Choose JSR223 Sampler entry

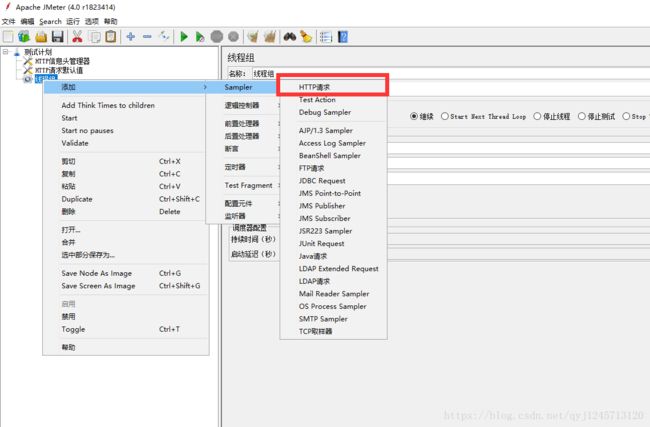click(334, 231)
